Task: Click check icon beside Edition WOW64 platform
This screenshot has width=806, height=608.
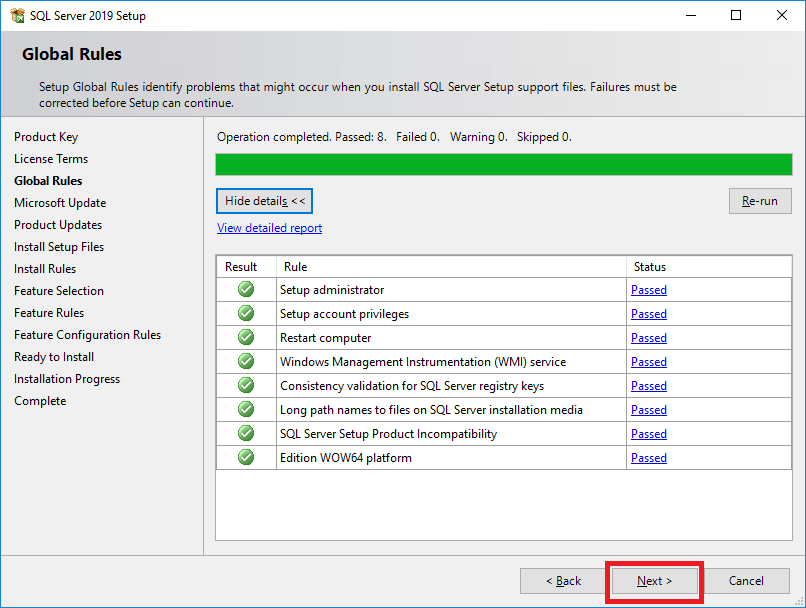Action: click(246, 457)
